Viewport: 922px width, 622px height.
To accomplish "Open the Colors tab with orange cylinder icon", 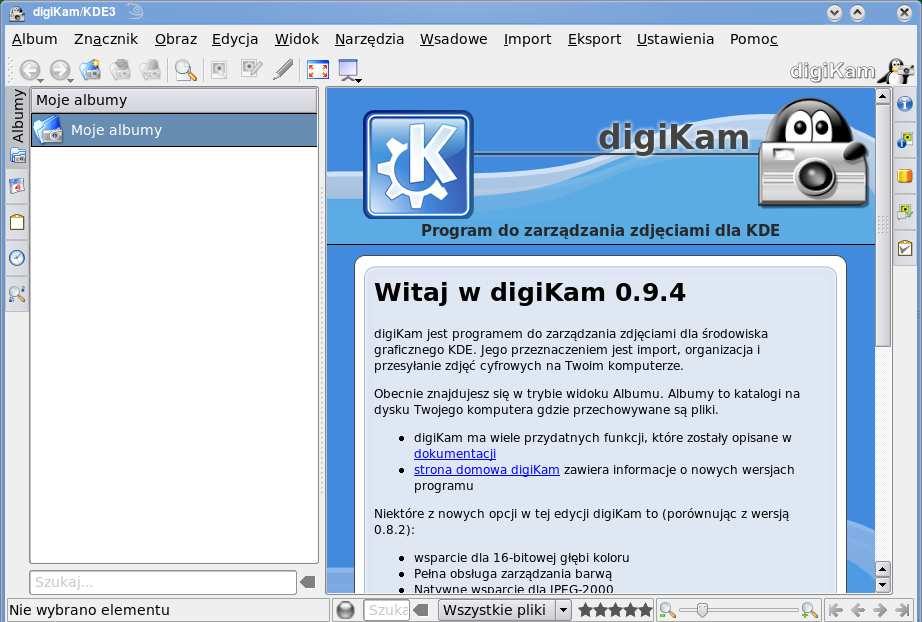I will pos(905,176).
